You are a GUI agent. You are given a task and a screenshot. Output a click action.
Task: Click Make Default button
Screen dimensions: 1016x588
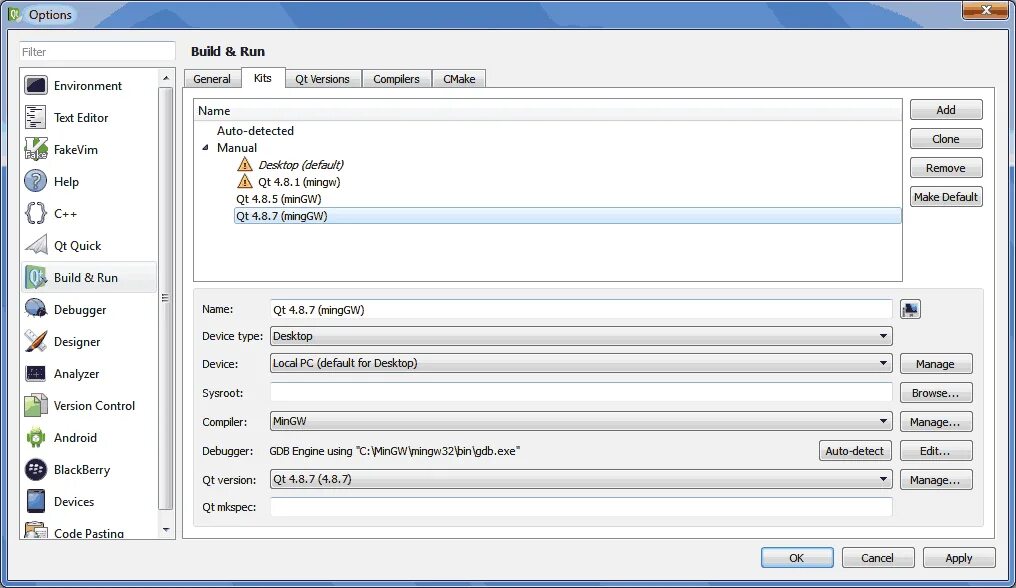point(946,196)
